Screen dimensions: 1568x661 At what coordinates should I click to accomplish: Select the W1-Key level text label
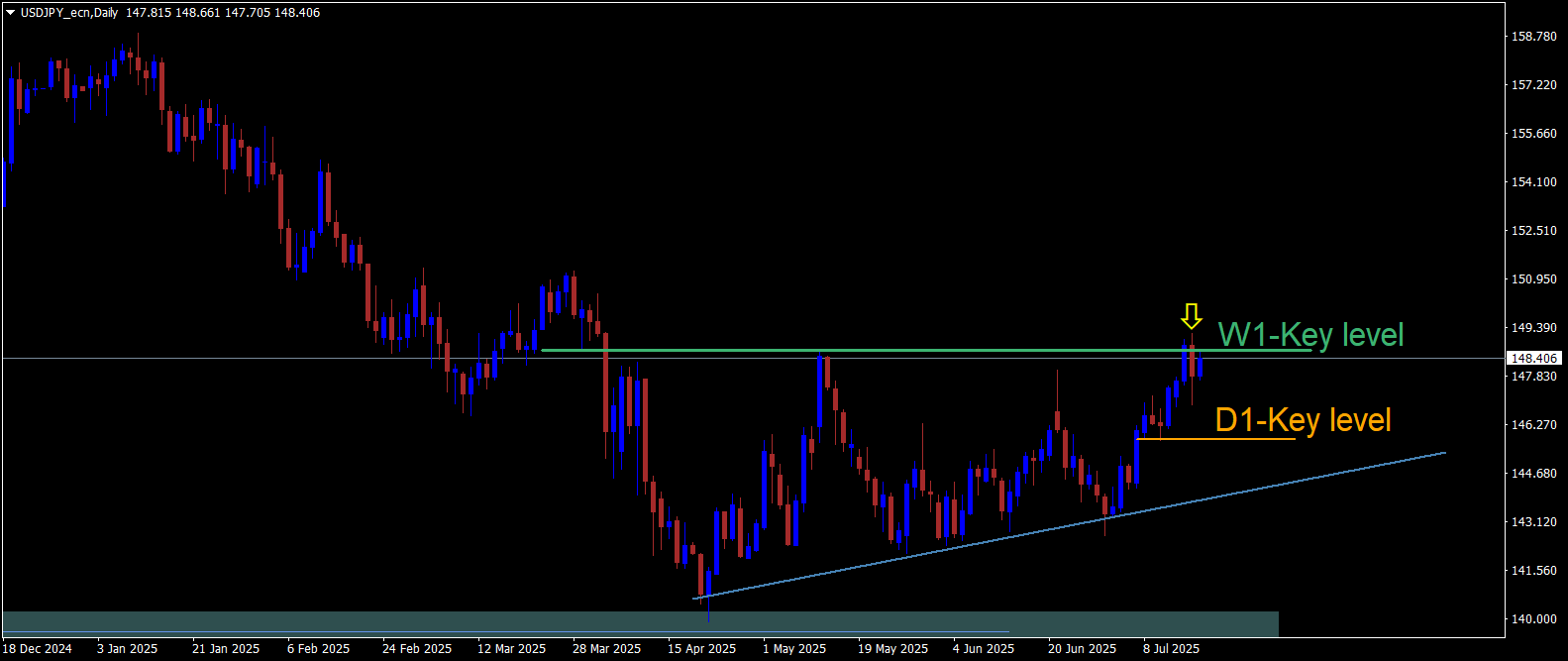1310,335
